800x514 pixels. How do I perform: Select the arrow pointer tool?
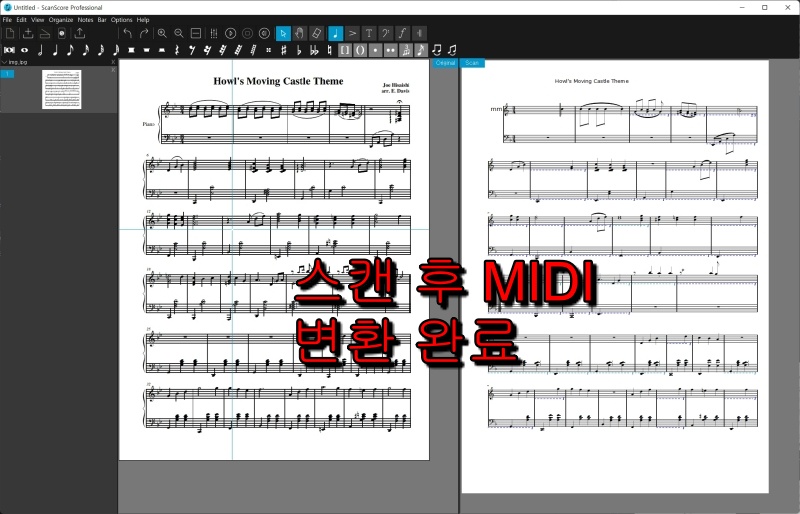coord(283,34)
